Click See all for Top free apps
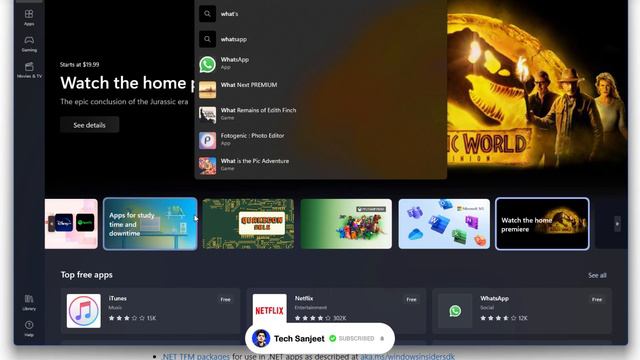 [597, 276]
